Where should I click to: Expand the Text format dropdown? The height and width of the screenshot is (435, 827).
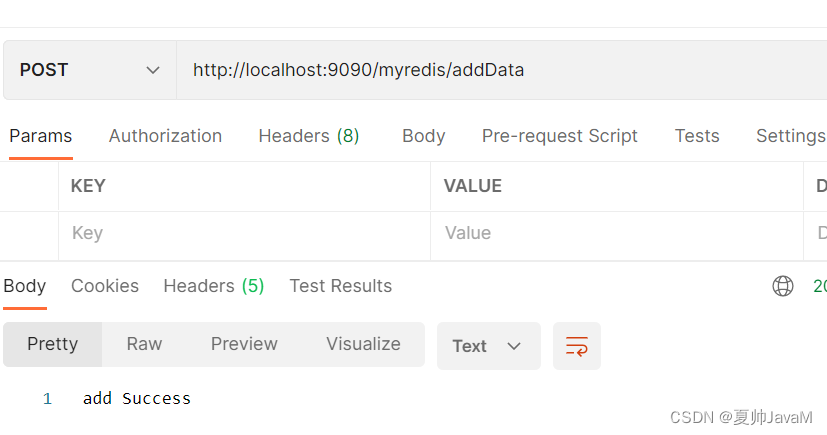488,346
